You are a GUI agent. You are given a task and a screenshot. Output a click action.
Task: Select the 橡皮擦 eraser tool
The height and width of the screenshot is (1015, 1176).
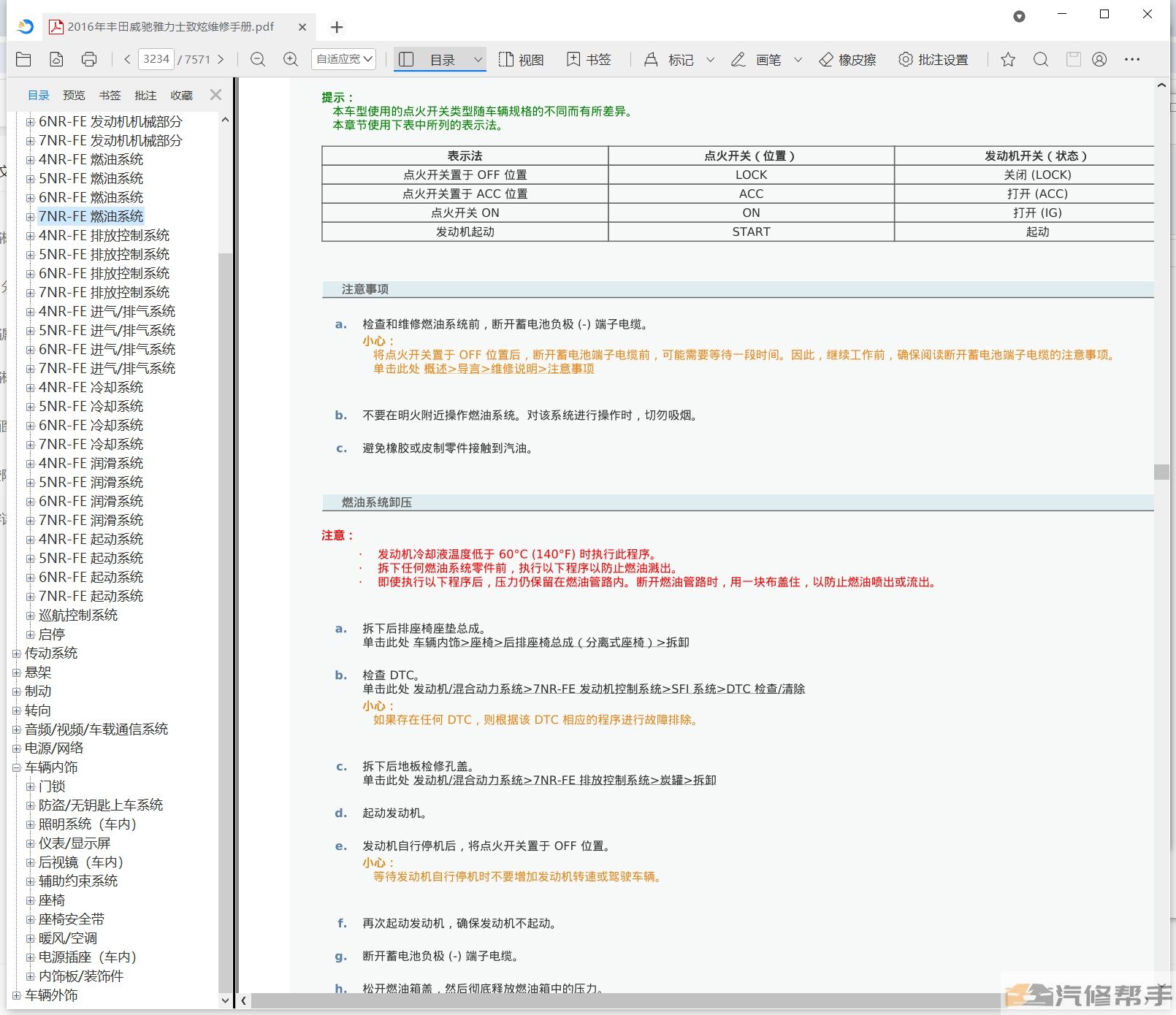847,59
